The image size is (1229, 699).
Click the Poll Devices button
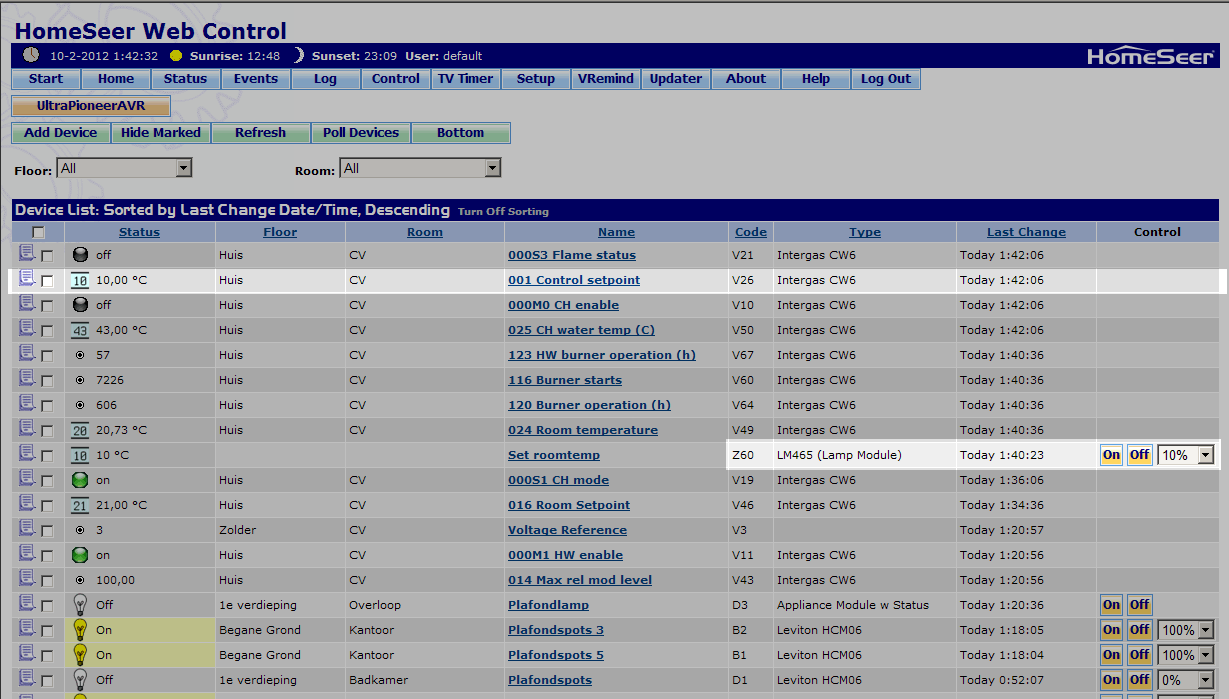pyautogui.click(x=361, y=133)
